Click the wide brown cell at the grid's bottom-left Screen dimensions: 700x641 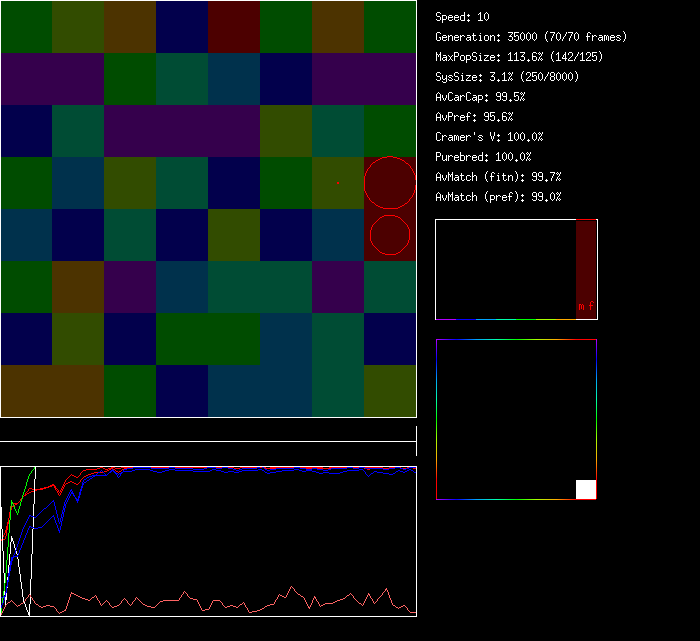point(52,391)
